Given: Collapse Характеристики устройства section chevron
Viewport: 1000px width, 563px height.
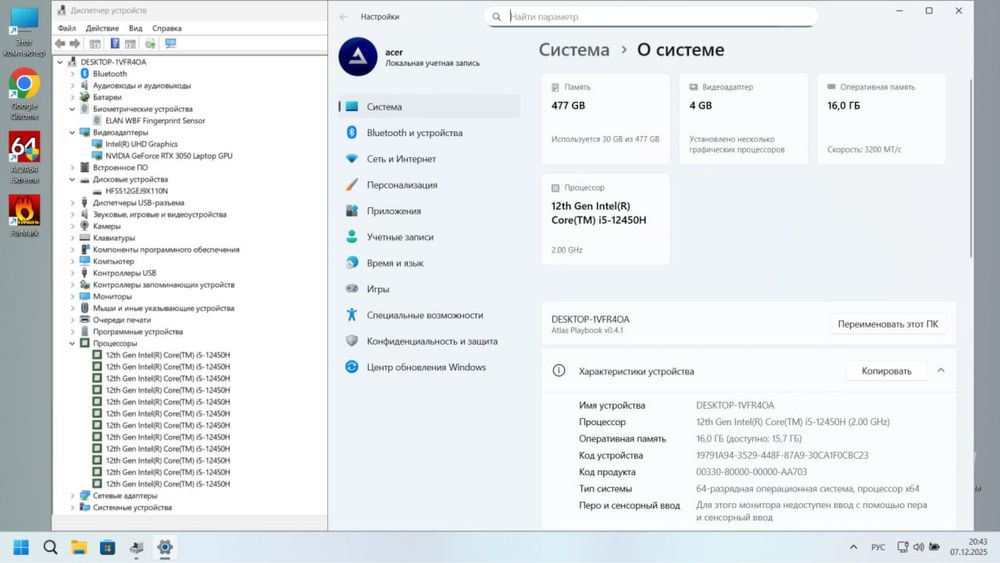Looking at the screenshot, I should point(941,370).
